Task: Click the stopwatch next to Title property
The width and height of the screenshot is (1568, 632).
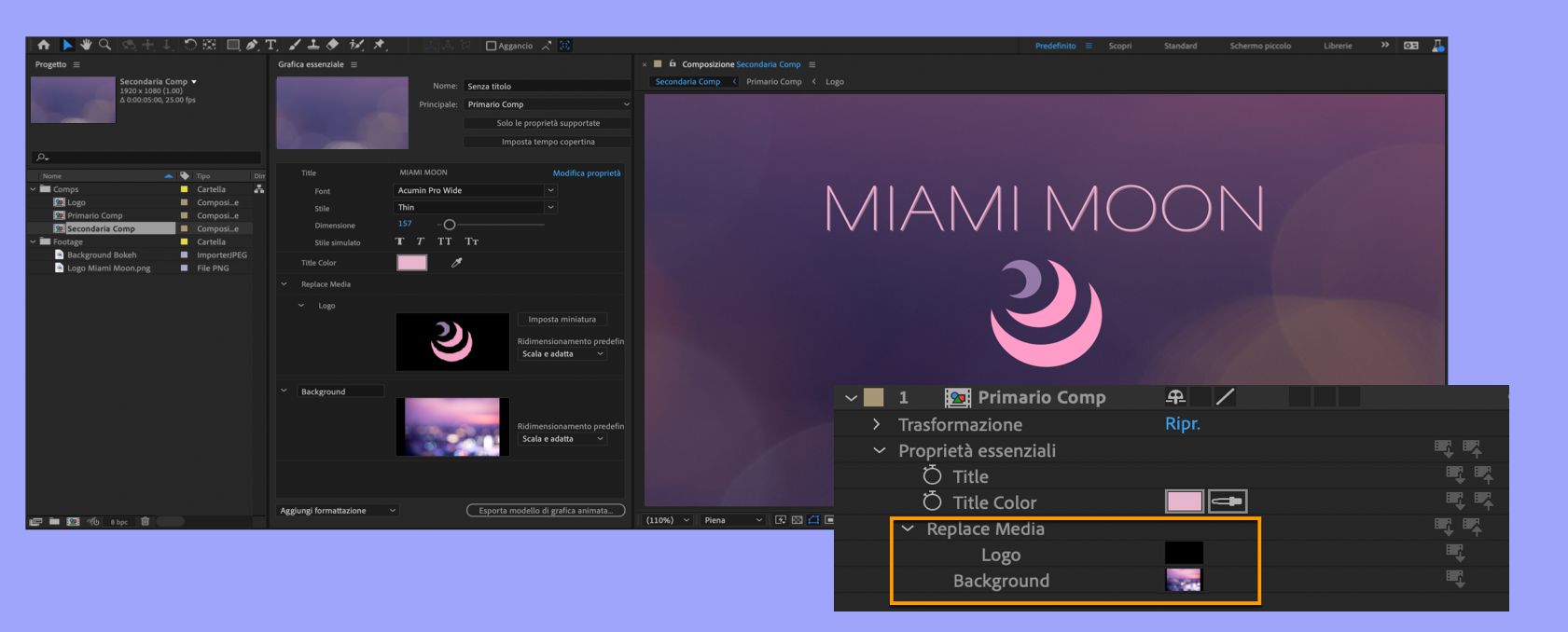Action: click(x=932, y=475)
